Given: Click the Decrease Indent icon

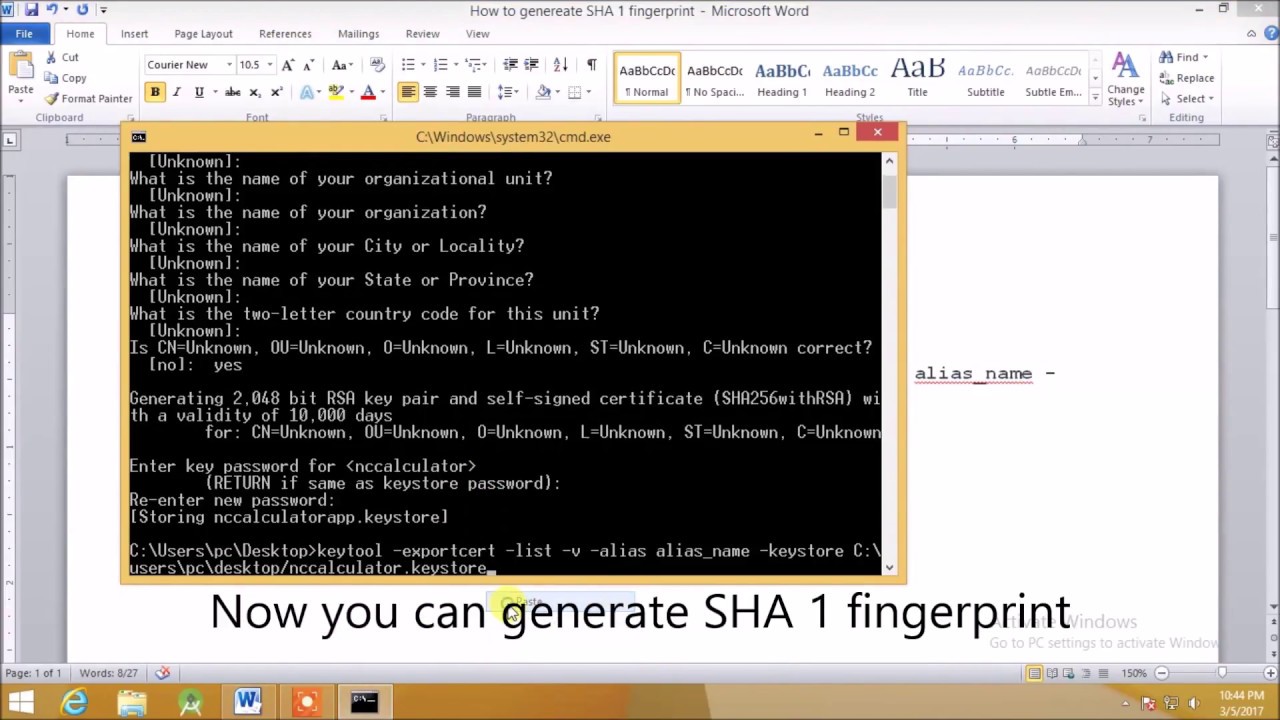Looking at the screenshot, I should tap(511, 65).
